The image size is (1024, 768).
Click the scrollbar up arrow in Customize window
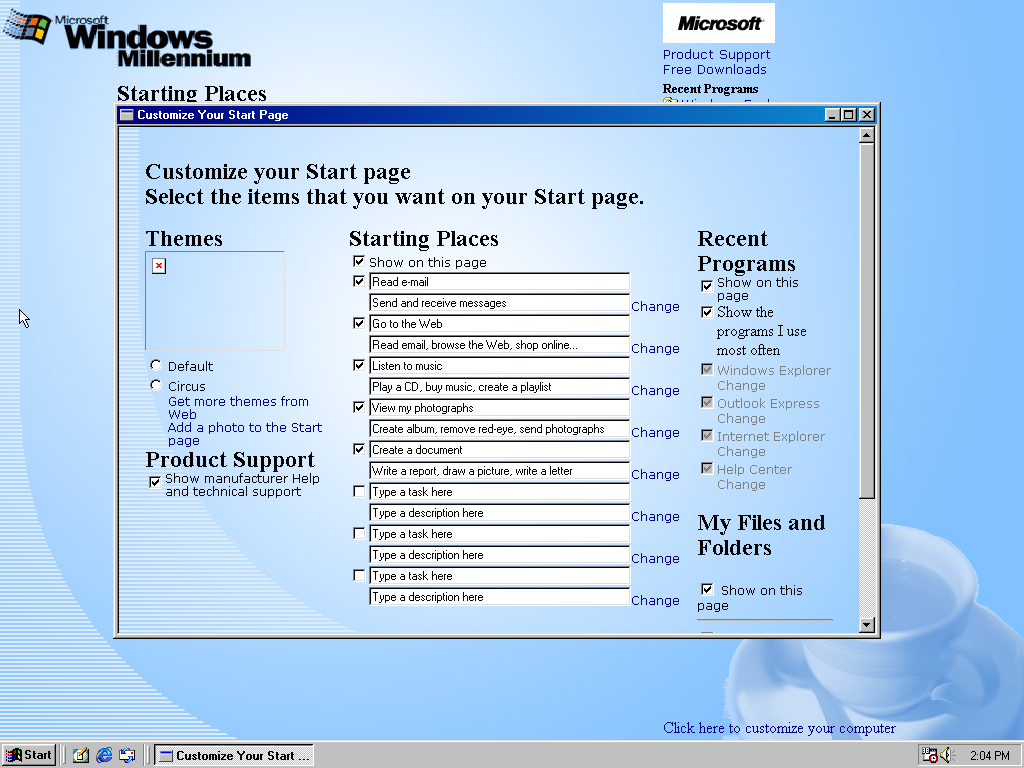coord(867,135)
